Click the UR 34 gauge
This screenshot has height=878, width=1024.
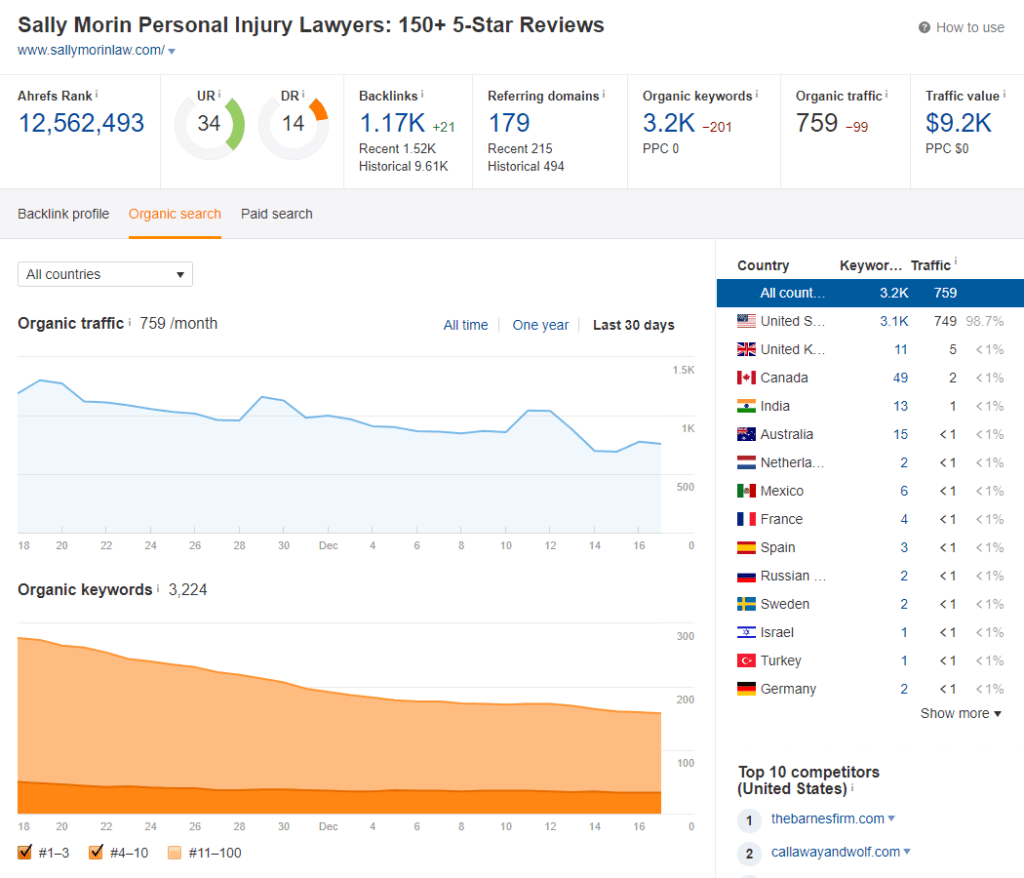[x=210, y=125]
